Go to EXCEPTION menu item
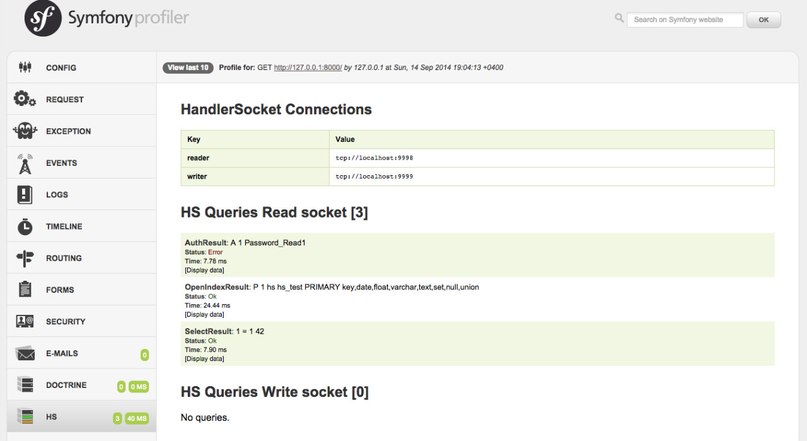807x441 pixels. coord(82,131)
